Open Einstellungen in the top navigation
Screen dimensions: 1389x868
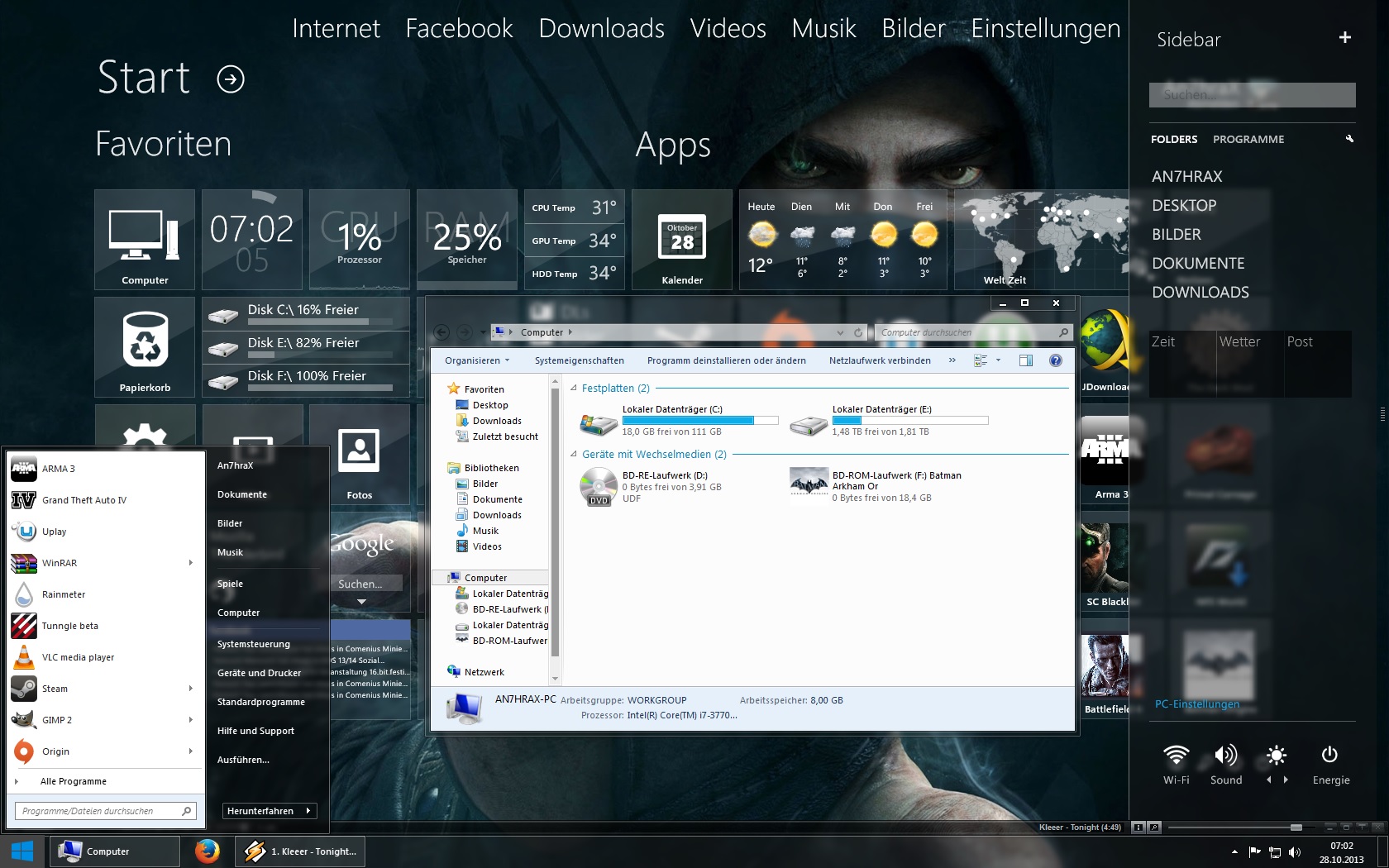click(1046, 29)
